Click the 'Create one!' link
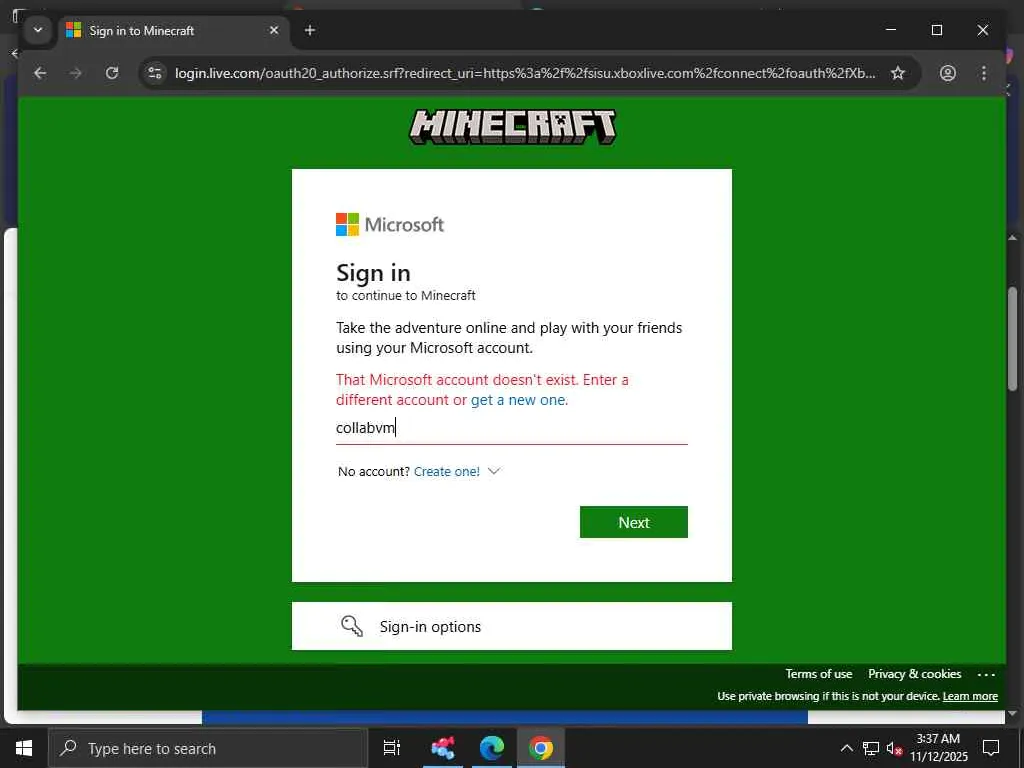 coord(447,472)
